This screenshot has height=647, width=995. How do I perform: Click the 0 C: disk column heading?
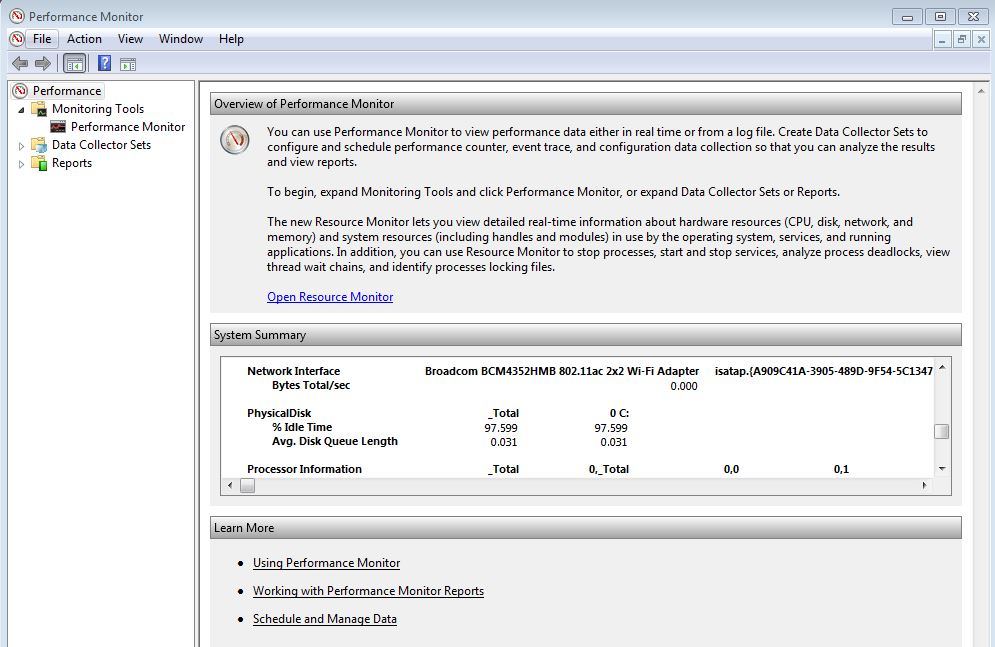pos(619,413)
